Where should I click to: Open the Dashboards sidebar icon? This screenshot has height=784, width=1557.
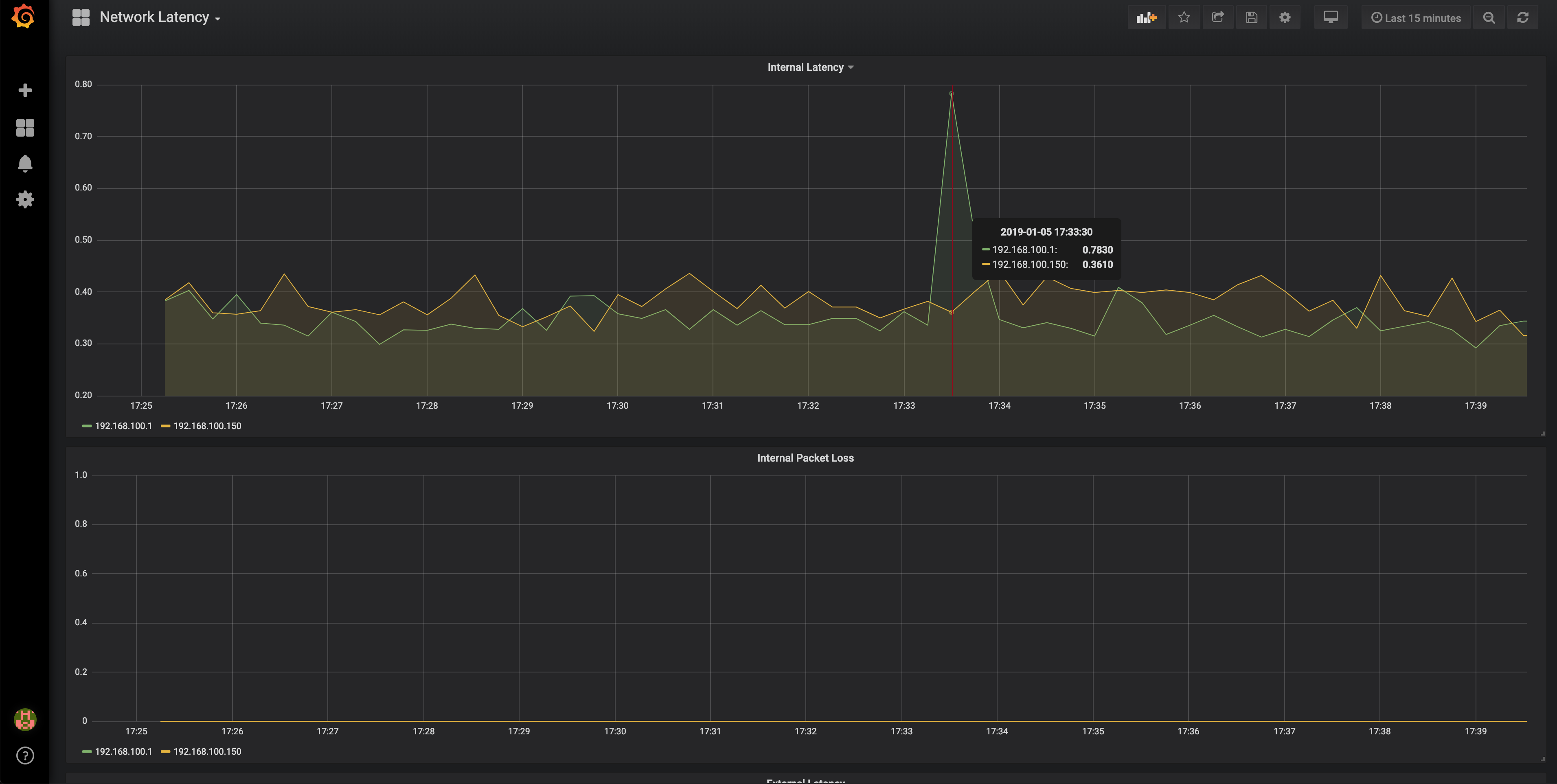pyautogui.click(x=25, y=127)
